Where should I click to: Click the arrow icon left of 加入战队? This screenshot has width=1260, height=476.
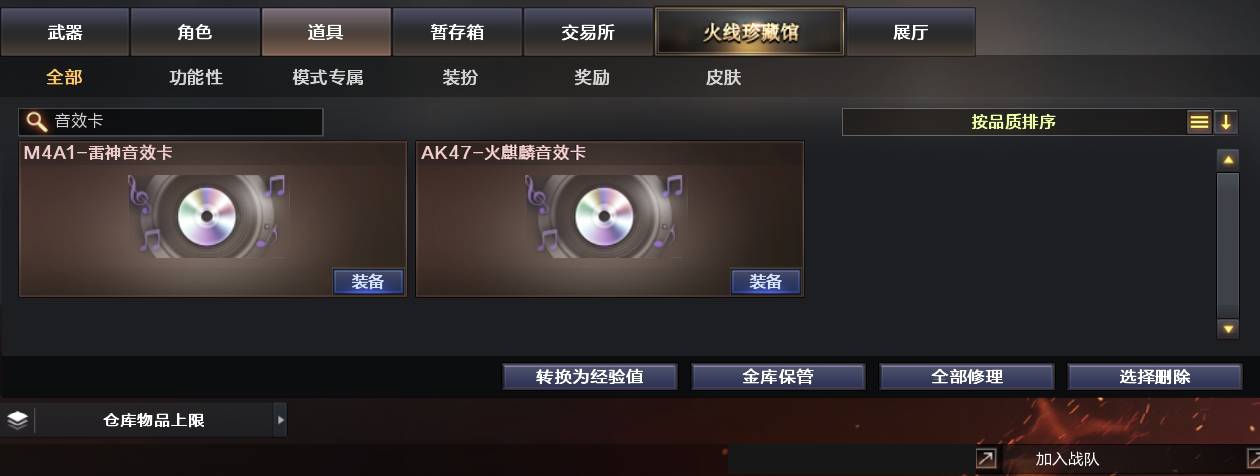tap(986, 458)
